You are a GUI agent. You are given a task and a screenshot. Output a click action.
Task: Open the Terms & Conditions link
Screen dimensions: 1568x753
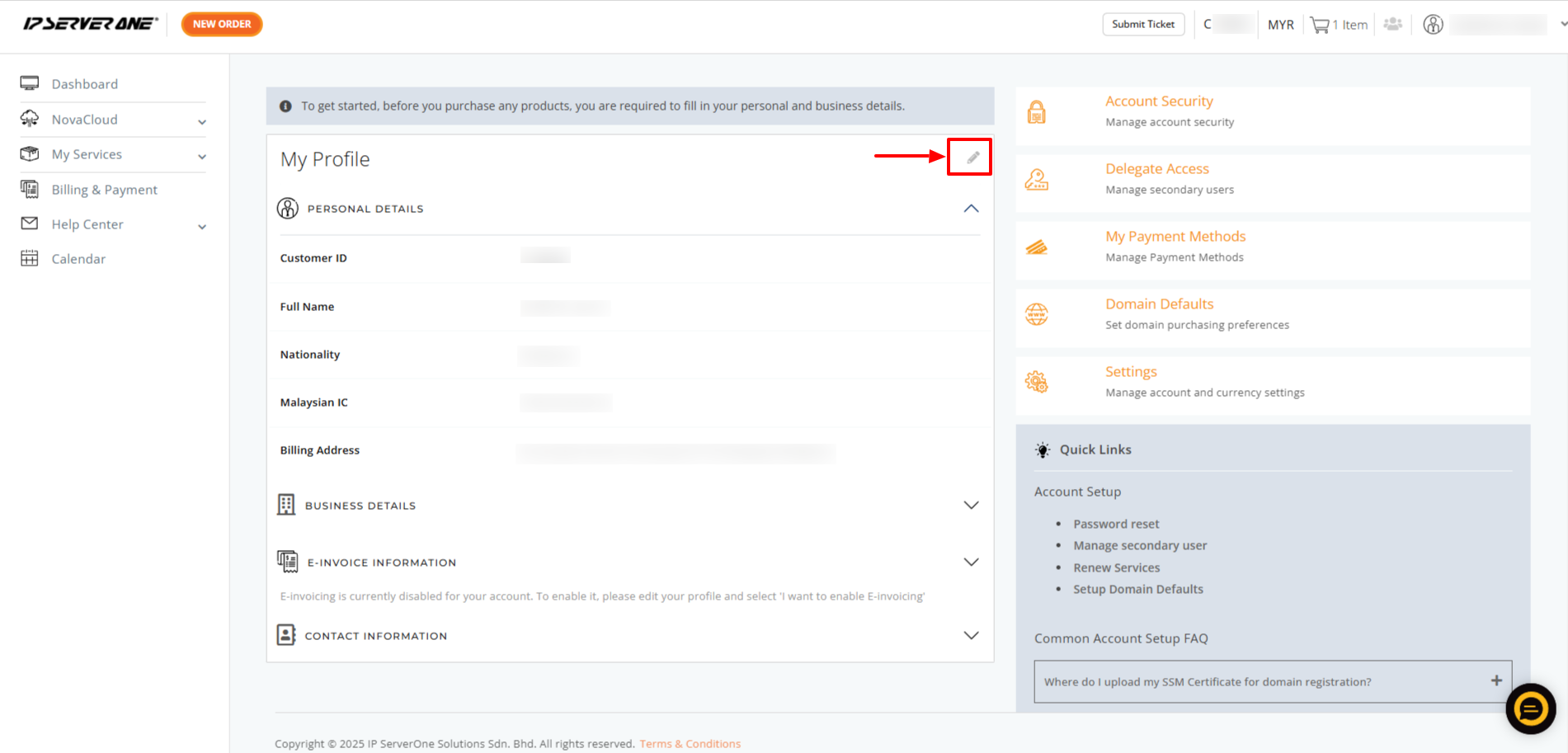click(x=690, y=744)
